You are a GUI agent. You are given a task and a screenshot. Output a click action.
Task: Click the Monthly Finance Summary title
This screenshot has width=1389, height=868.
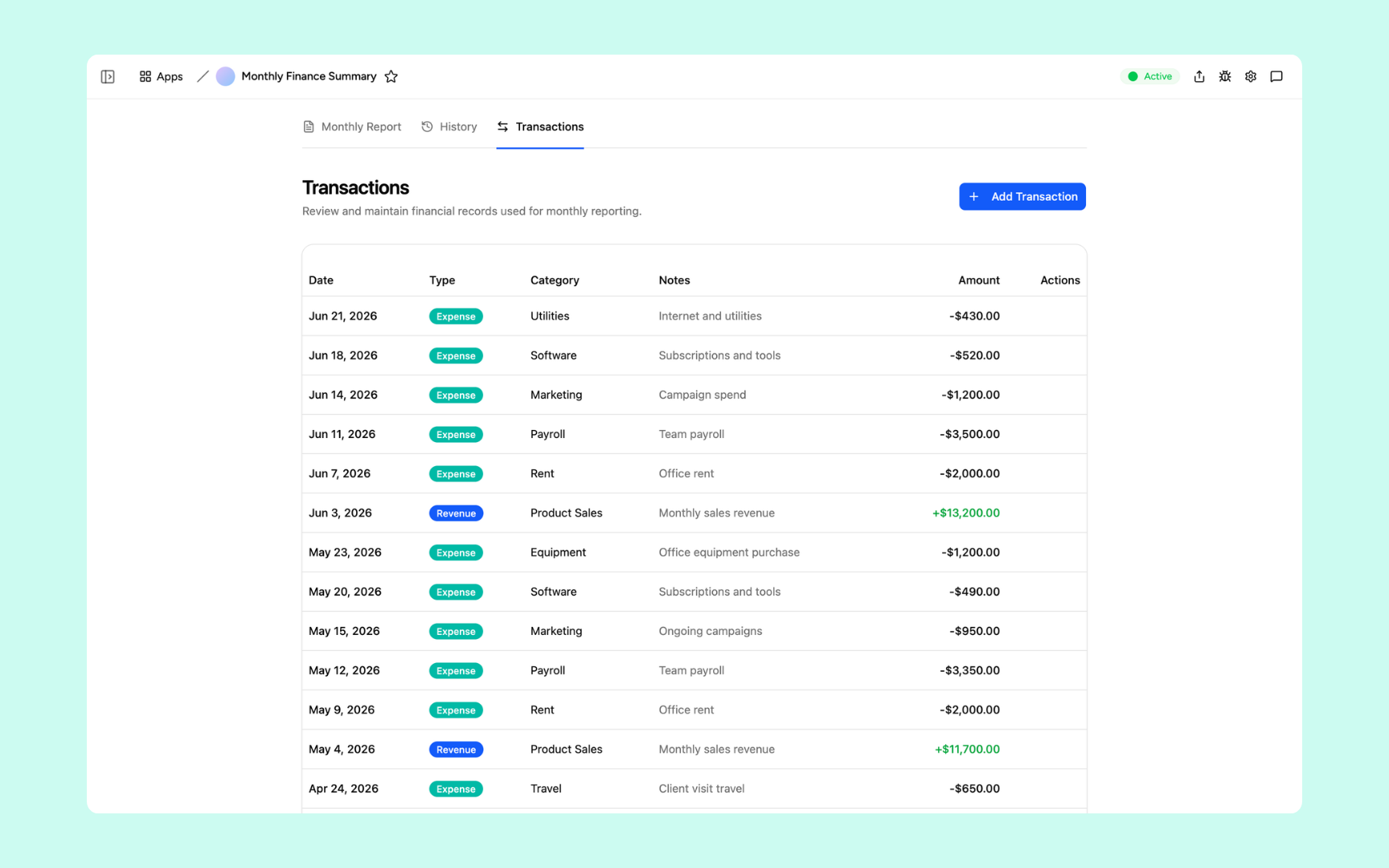tap(309, 76)
